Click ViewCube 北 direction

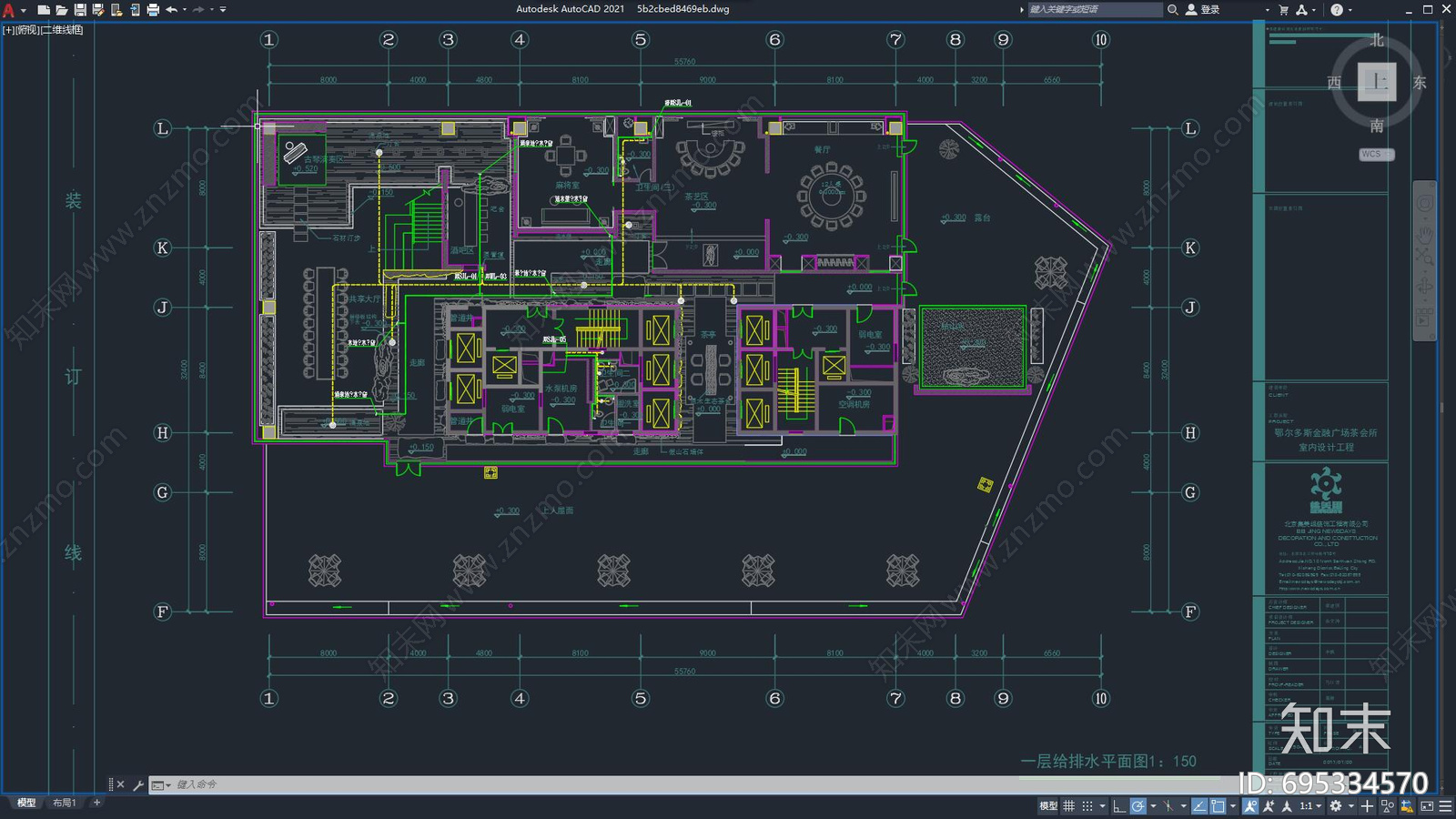1377,40
